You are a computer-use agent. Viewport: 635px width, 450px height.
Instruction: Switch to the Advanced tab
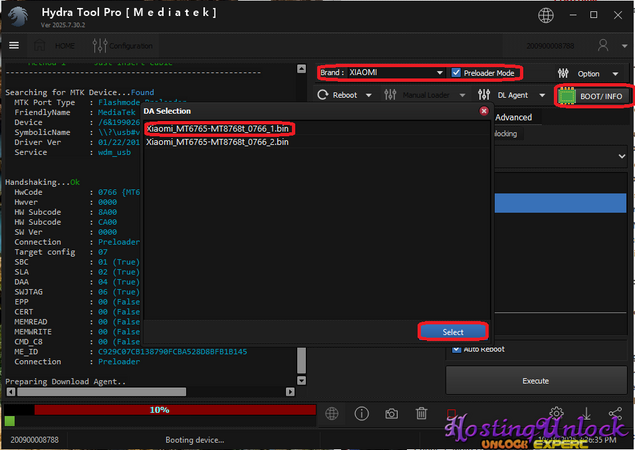[x=514, y=117]
